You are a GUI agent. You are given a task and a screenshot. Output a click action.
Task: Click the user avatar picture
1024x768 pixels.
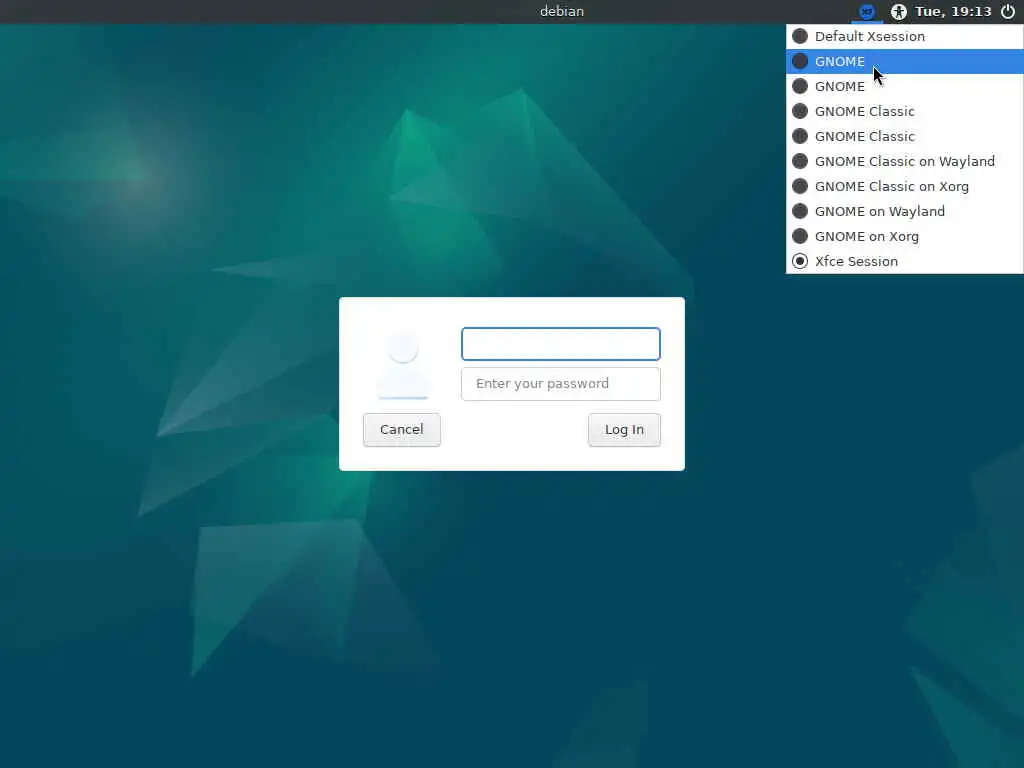(x=403, y=365)
